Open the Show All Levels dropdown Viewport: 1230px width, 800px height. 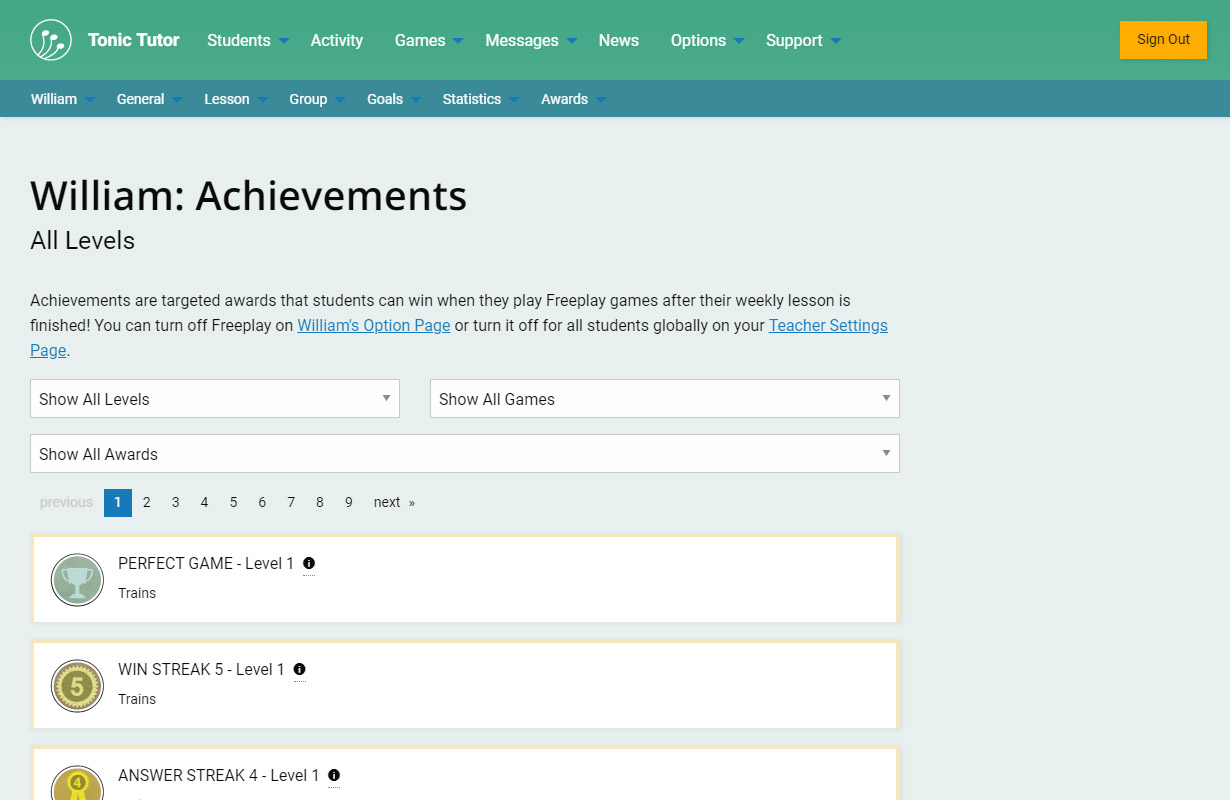(x=215, y=399)
